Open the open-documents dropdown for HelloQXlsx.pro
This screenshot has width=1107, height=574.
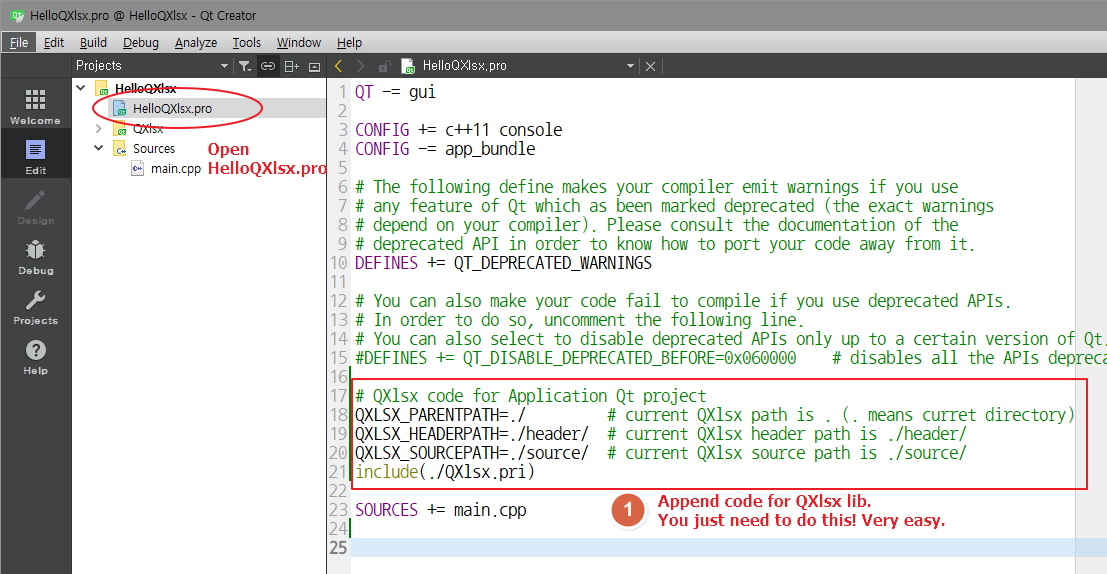click(630, 66)
